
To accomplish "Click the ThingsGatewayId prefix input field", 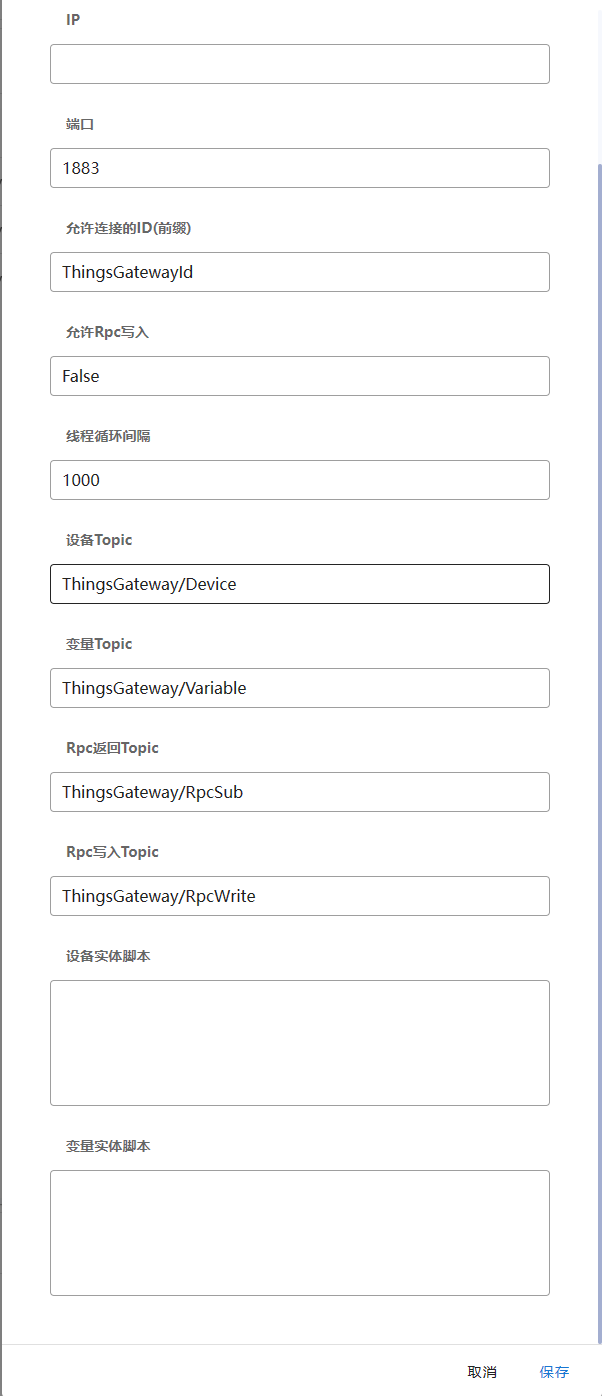I will [x=300, y=272].
